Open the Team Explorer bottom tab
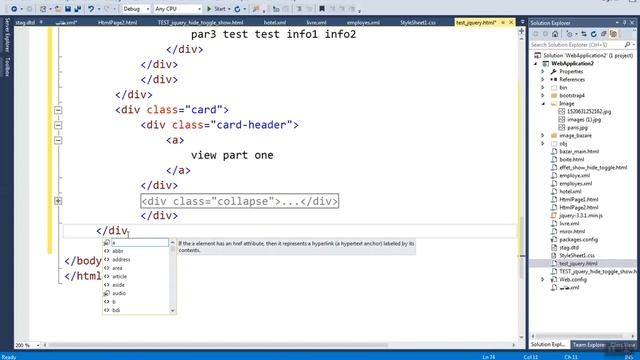 (589, 345)
